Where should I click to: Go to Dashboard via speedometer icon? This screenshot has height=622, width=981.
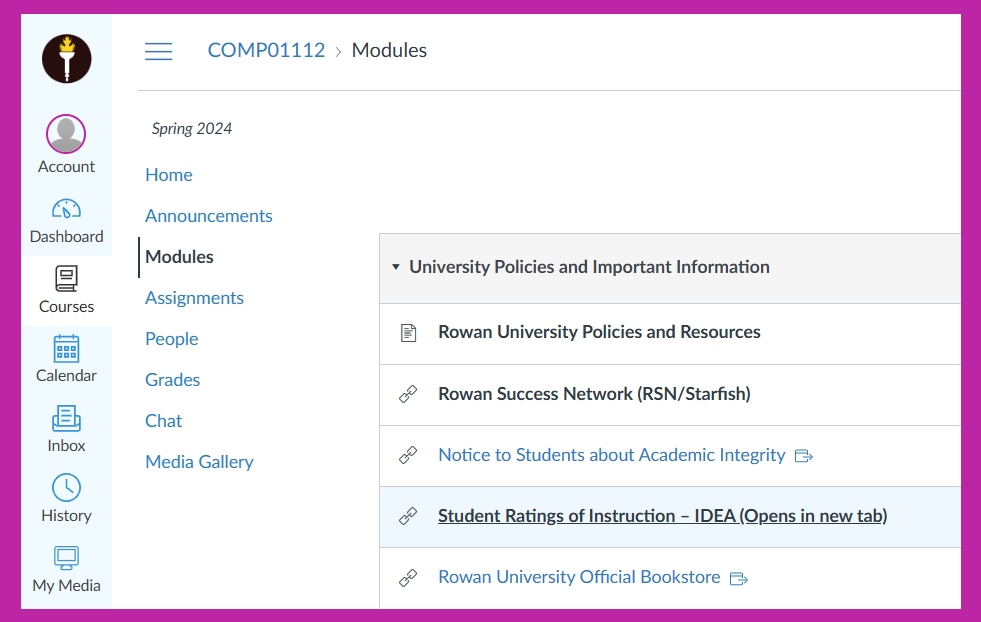point(66,210)
